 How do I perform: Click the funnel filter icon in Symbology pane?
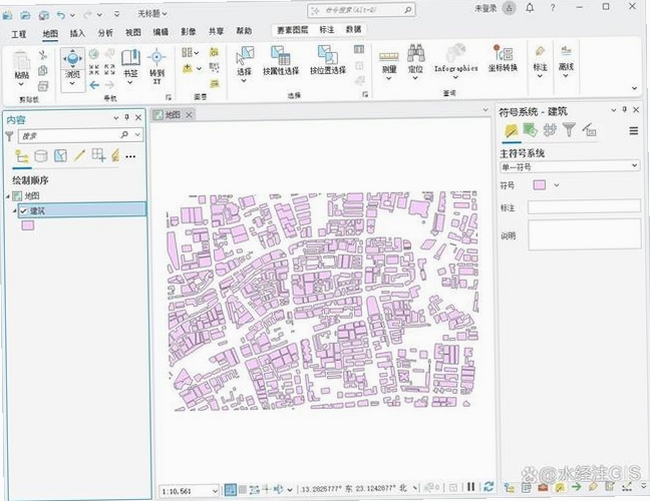(569, 130)
